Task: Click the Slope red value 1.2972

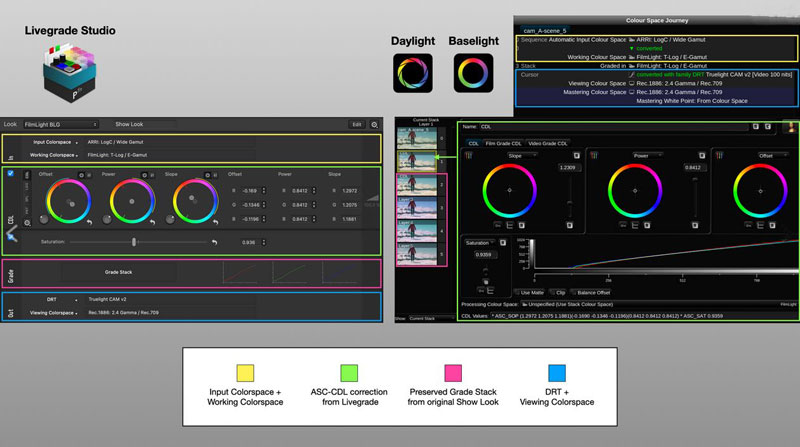Action: [349, 191]
